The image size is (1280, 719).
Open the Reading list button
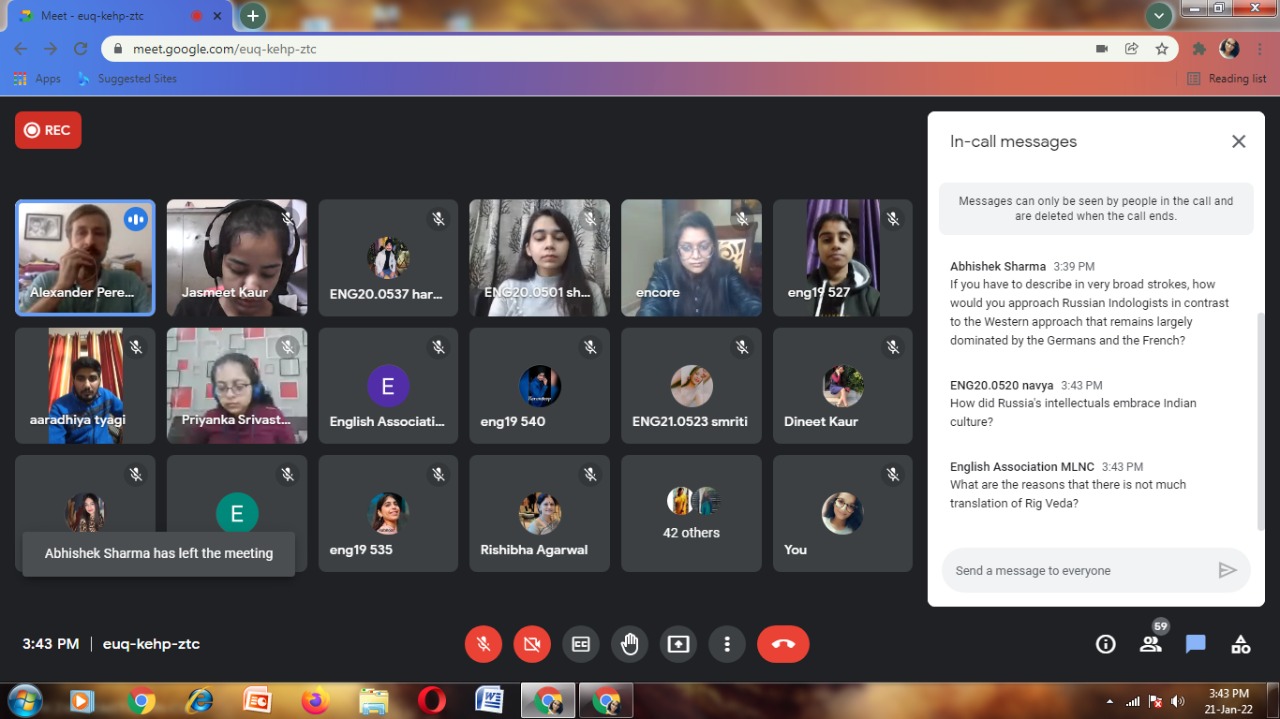tap(1227, 78)
